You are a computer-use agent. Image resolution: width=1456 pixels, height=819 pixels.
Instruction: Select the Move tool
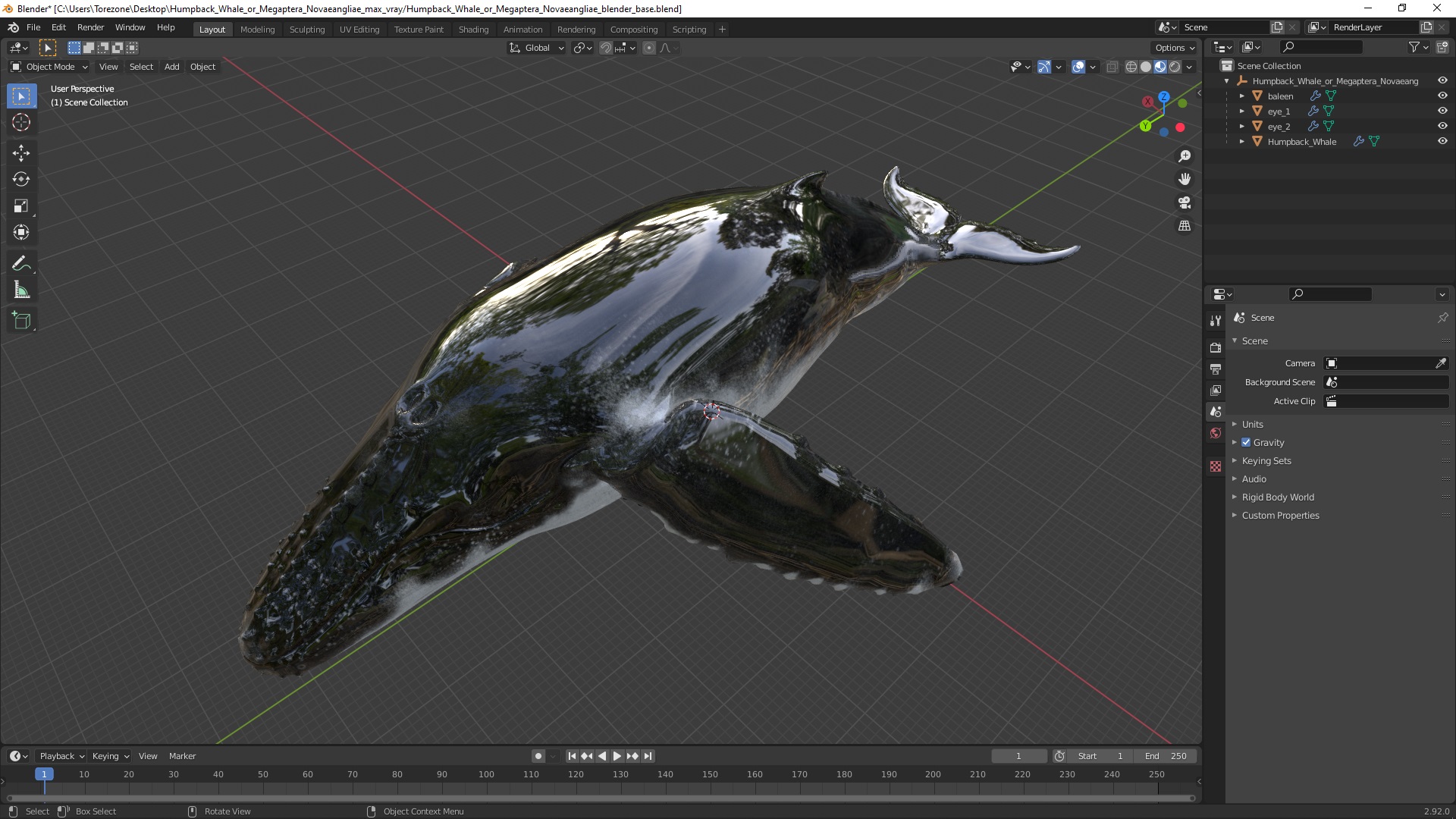pyautogui.click(x=21, y=153)
